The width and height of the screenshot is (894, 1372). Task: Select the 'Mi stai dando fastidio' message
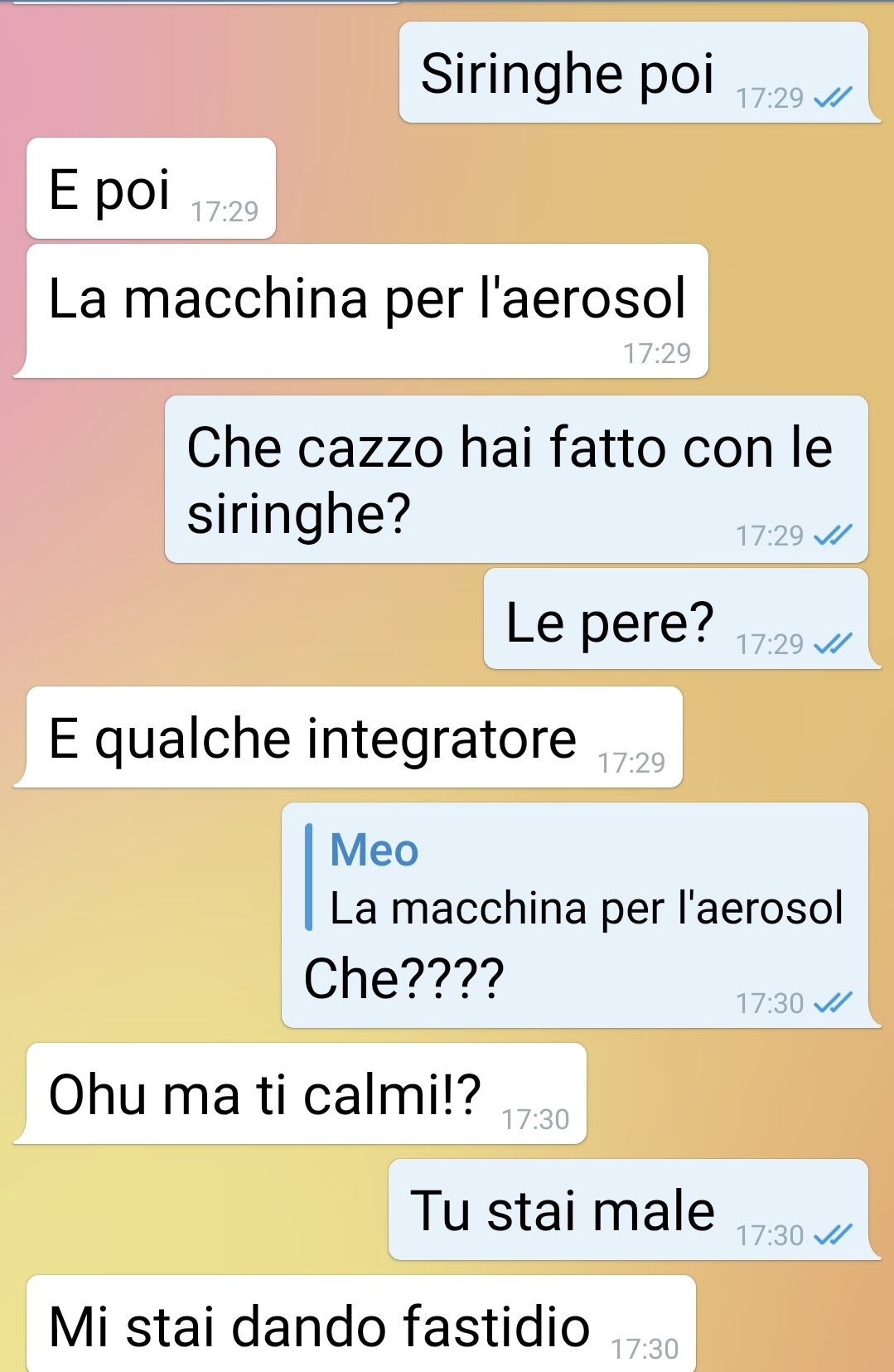pyautogui.click(x=361, y=1324)
